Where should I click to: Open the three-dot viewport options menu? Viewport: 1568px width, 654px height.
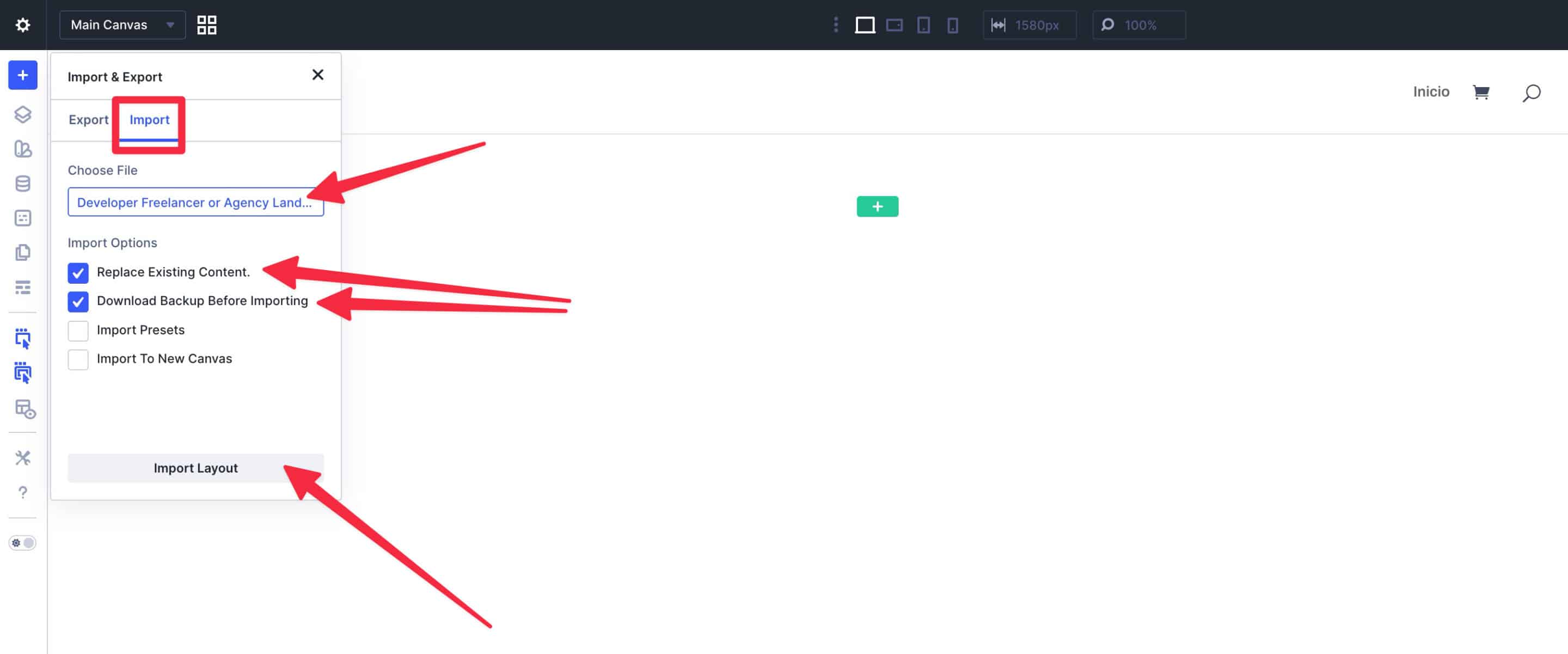point(835,25)
